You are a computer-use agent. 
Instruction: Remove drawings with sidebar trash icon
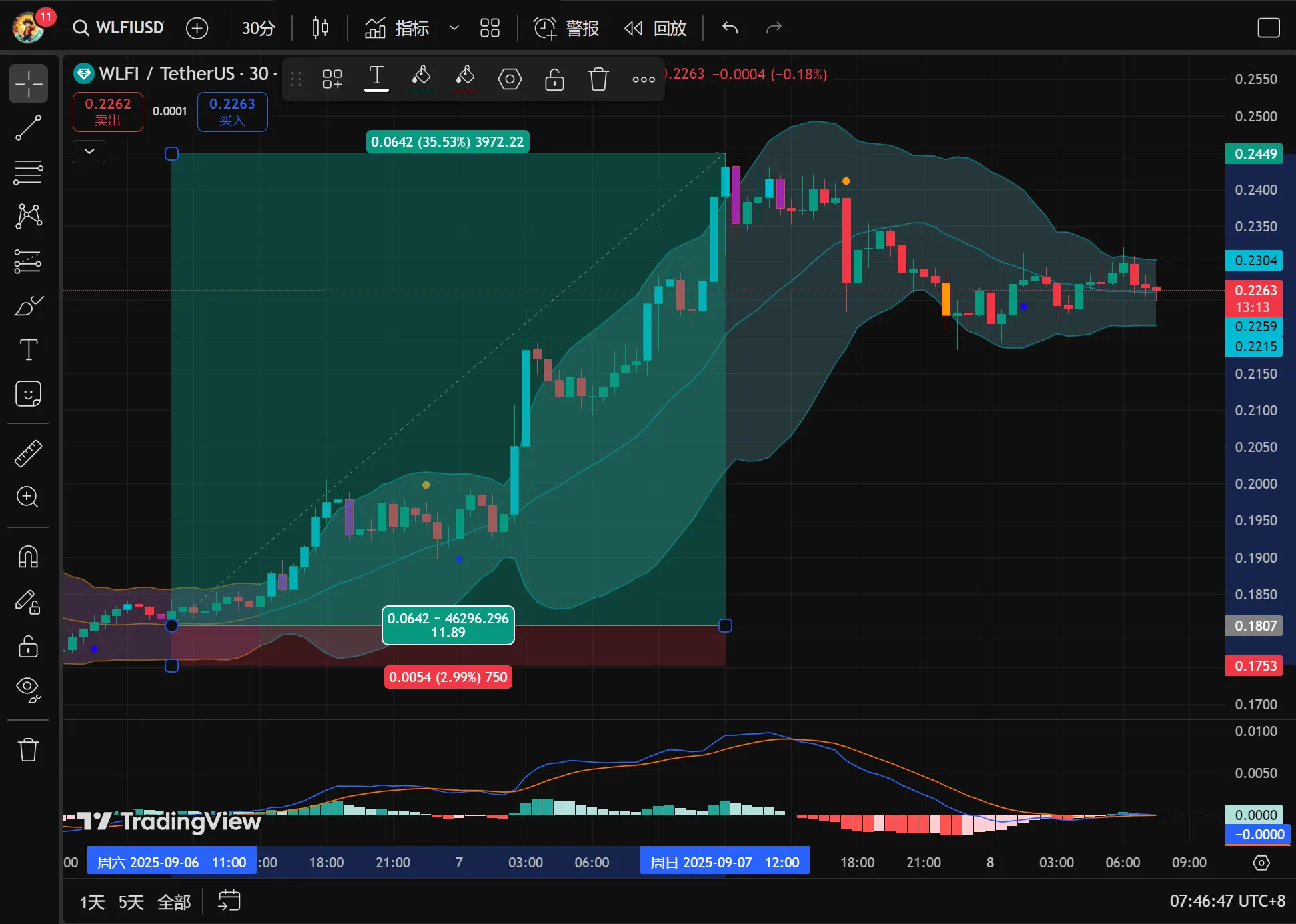point(28,749)
